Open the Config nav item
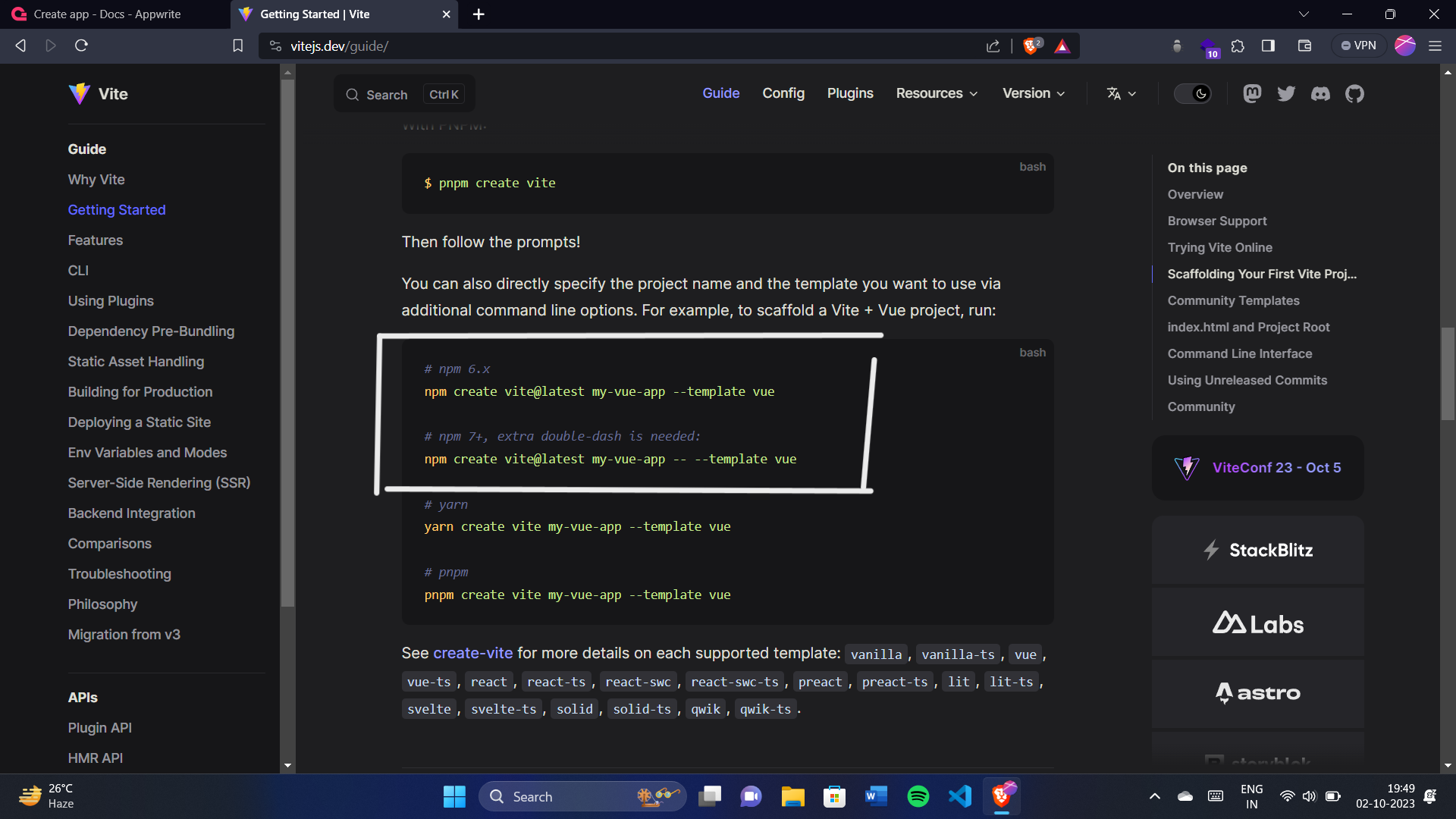The width and height of the screenshot is (1456, 819). [783, 93]
